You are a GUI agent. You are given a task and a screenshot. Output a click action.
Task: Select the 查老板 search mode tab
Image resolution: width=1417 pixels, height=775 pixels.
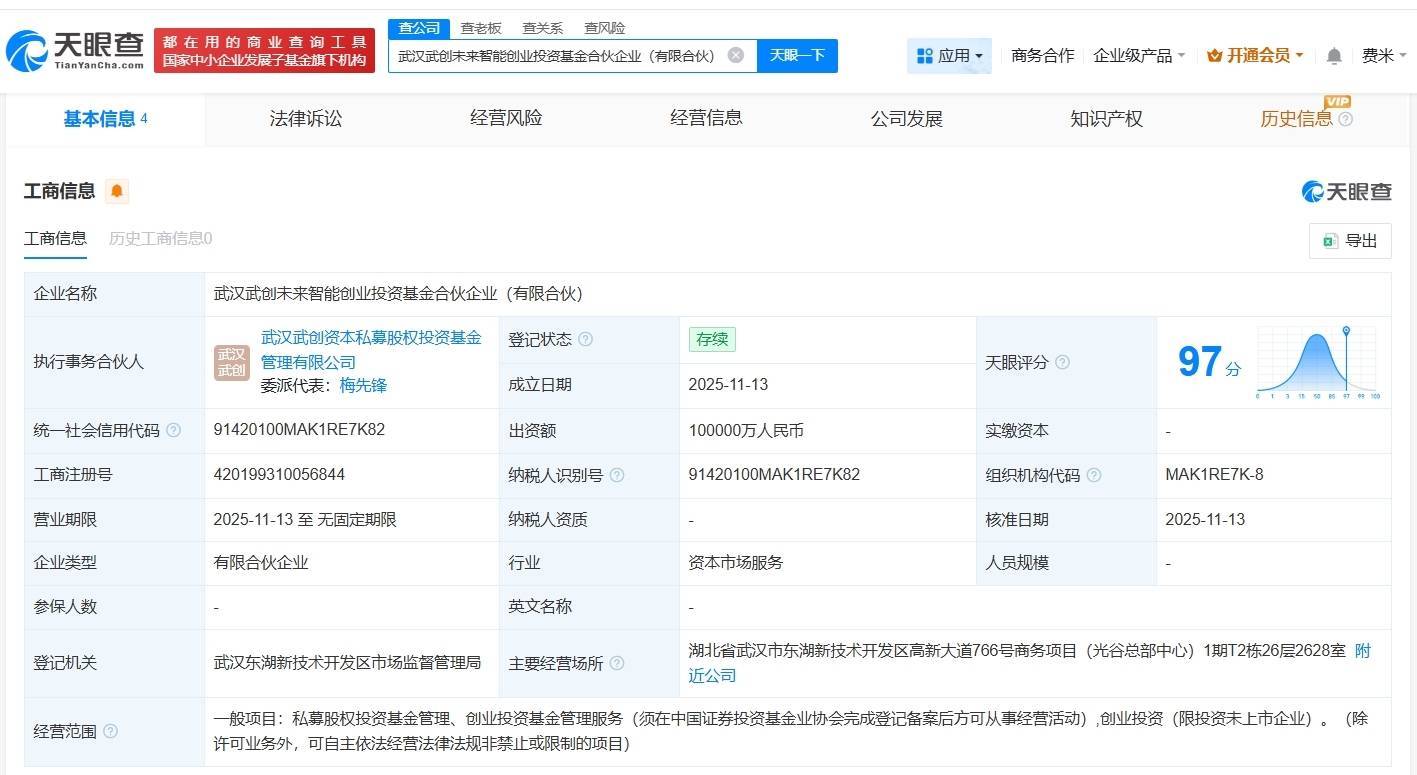coord(480,28)
